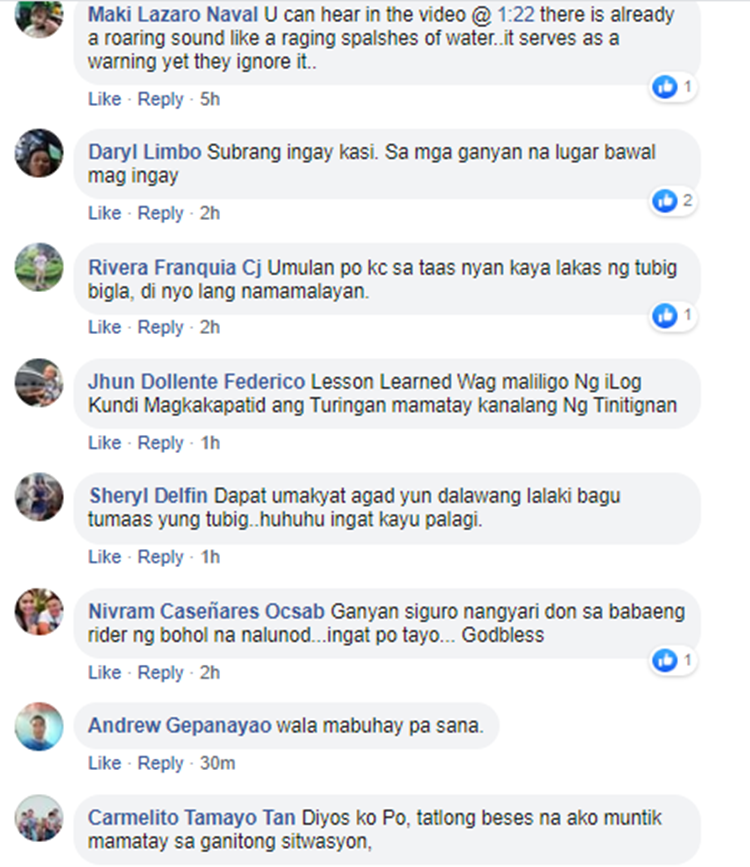This screenshot has height=867, width=750.
Task: Click Jhun Dollente Federico's profile photo
Action: click(39, 383)
